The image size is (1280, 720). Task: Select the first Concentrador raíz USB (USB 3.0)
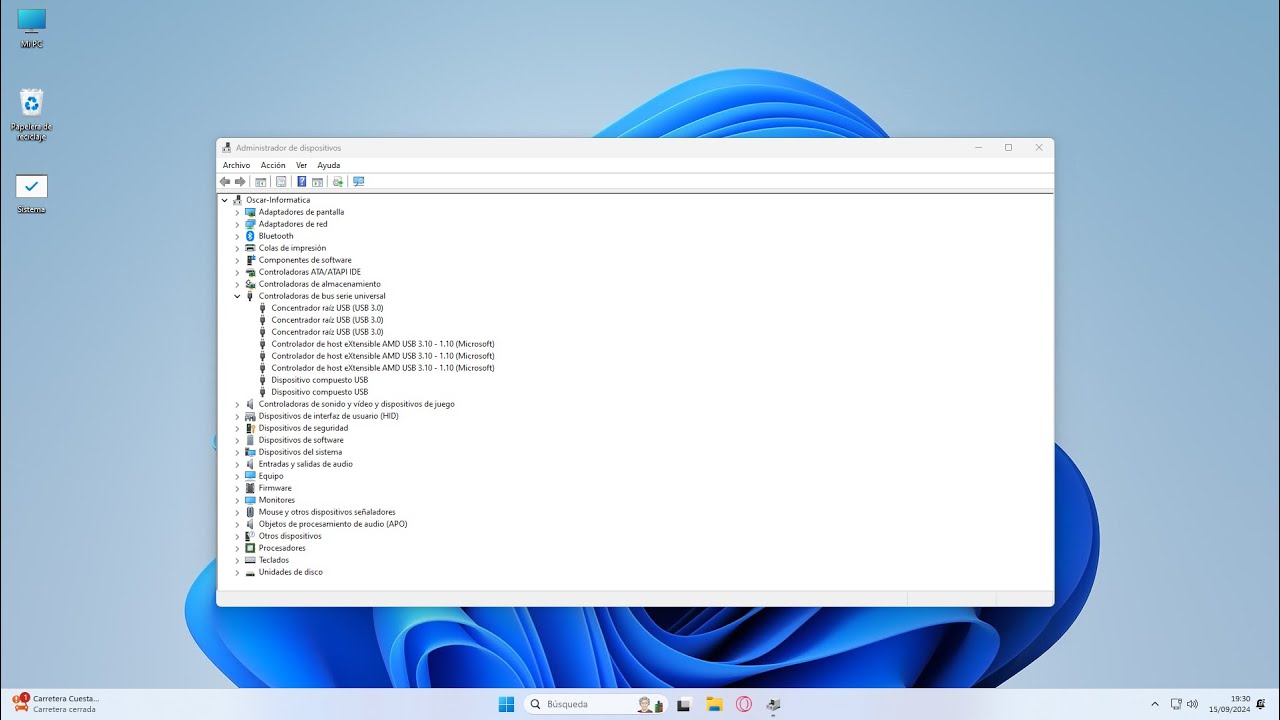point(327,308)
